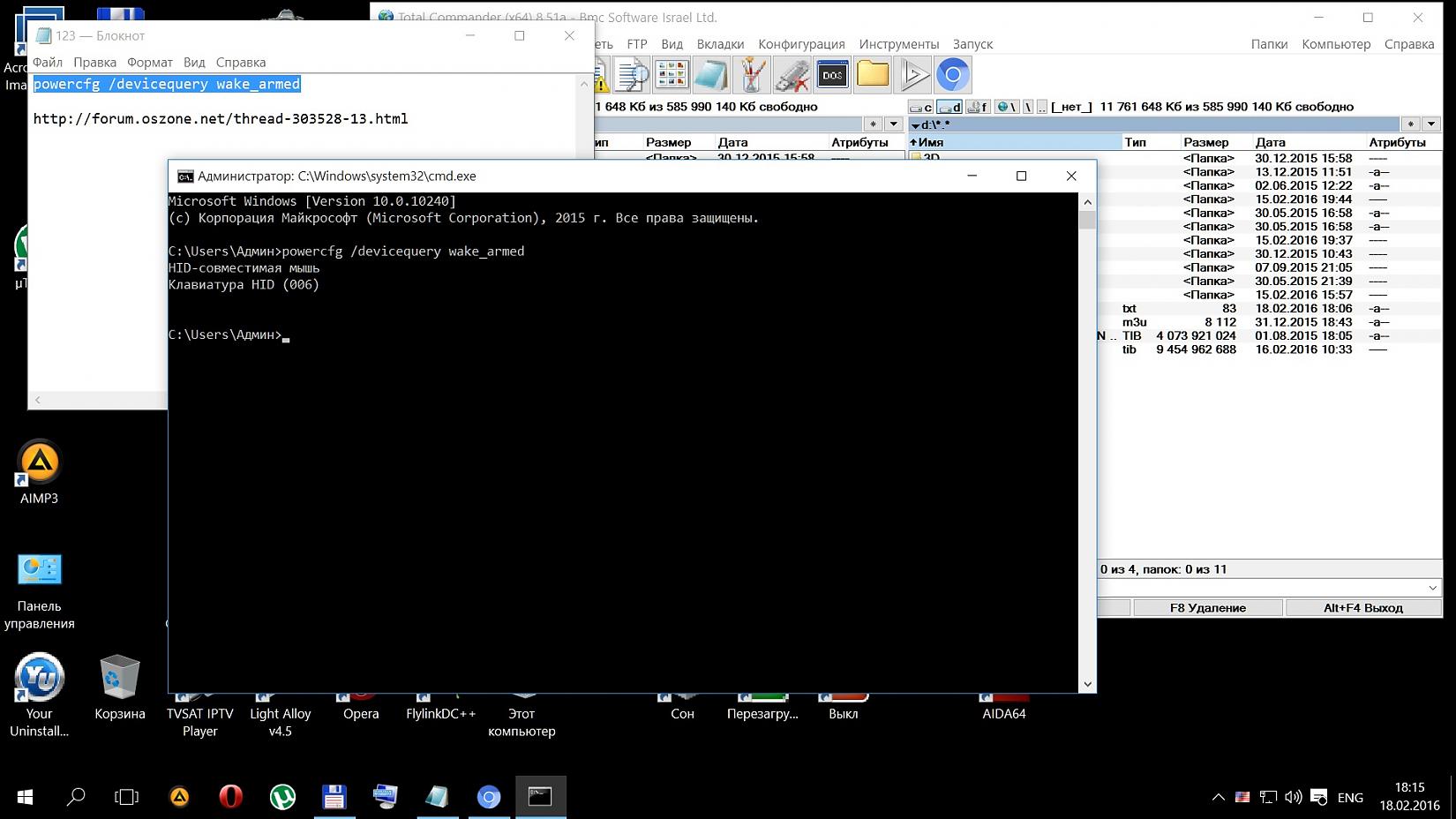1456x819 pixels.
Task: Show hidden tray icons chevron
Action: pyautogui.click(x=1219, y=797)
